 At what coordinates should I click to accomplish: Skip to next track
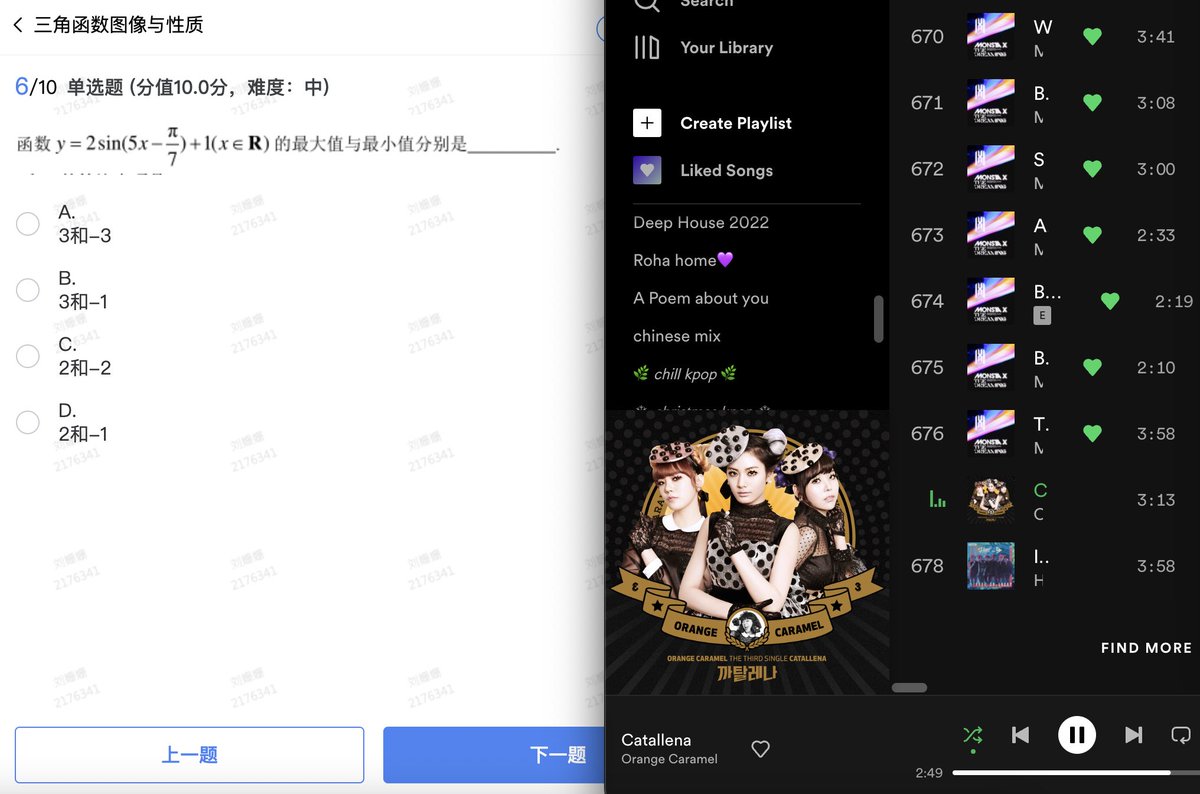(x=1133, y=735)
